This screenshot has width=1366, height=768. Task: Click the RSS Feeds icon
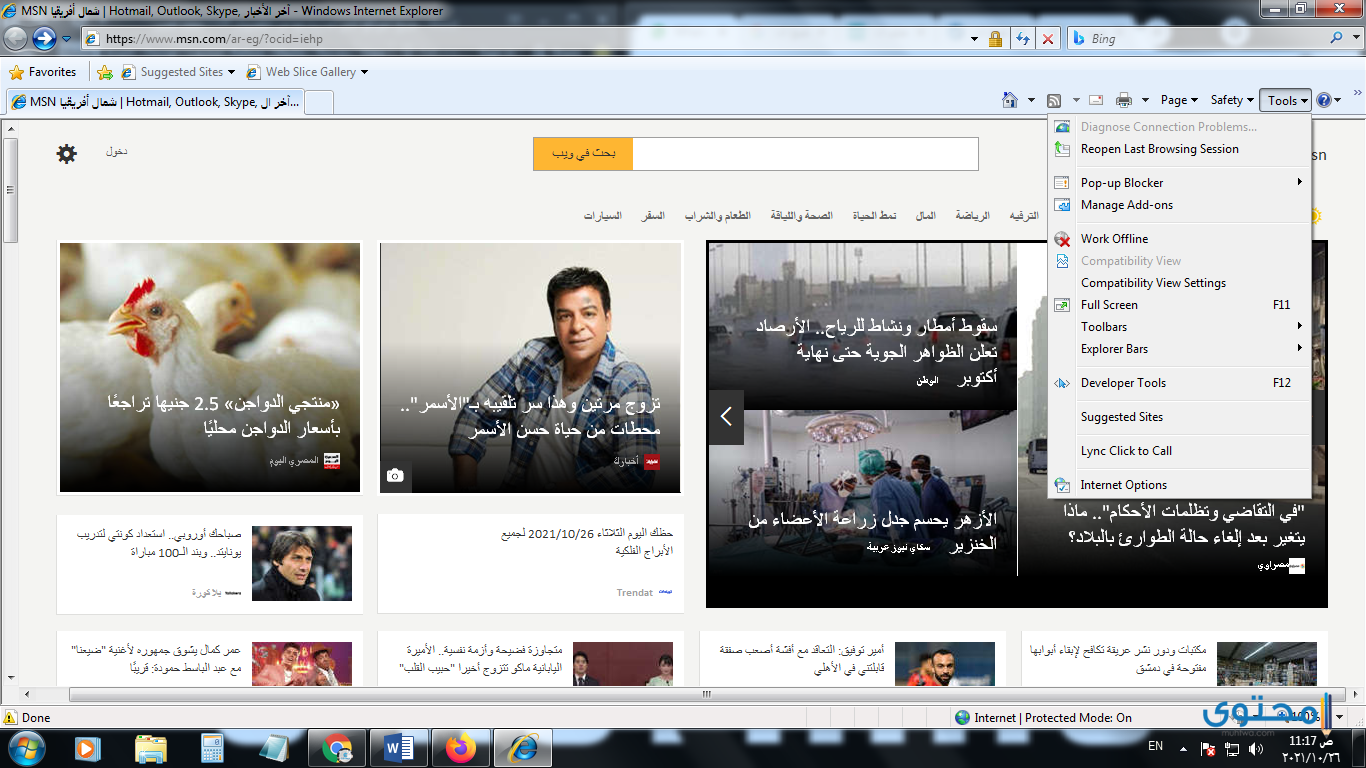tap(1054, 100)
